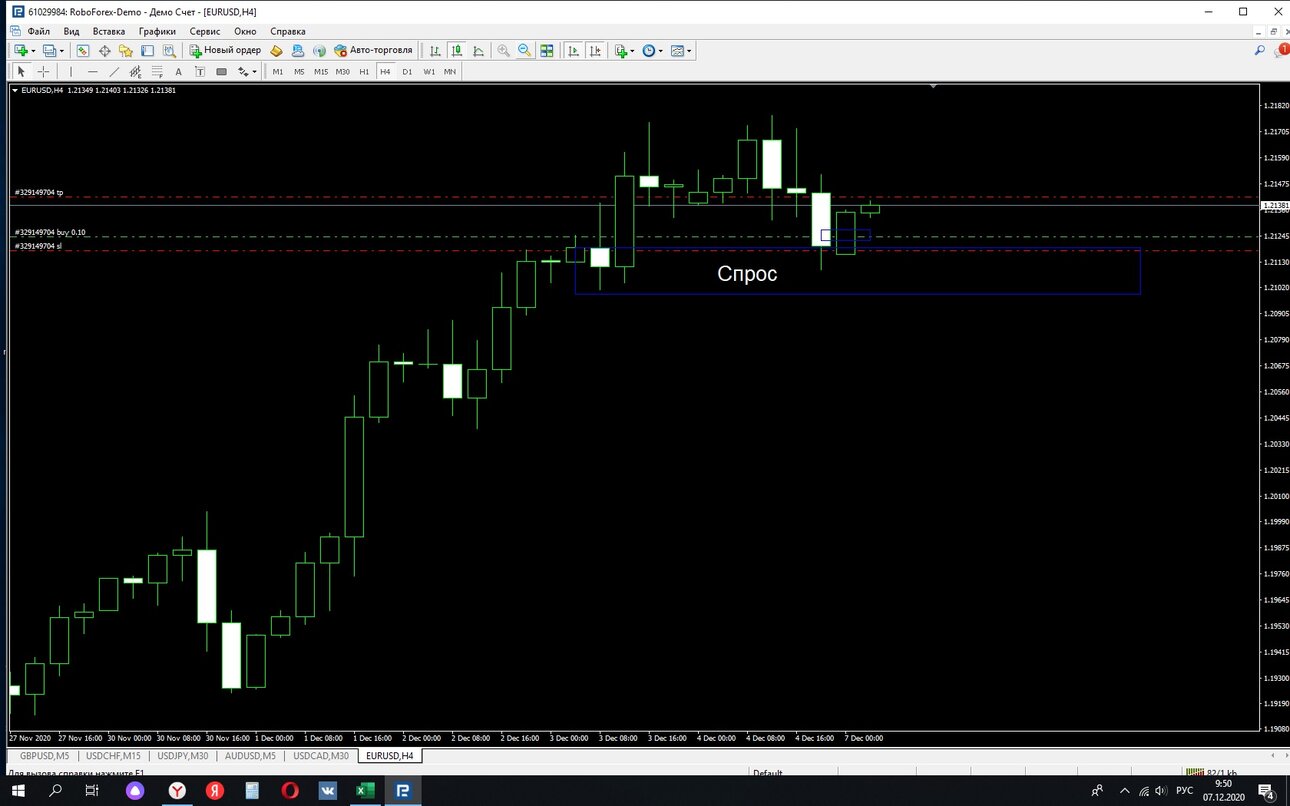Switch timeframe to W1

[x=429, y=71]
